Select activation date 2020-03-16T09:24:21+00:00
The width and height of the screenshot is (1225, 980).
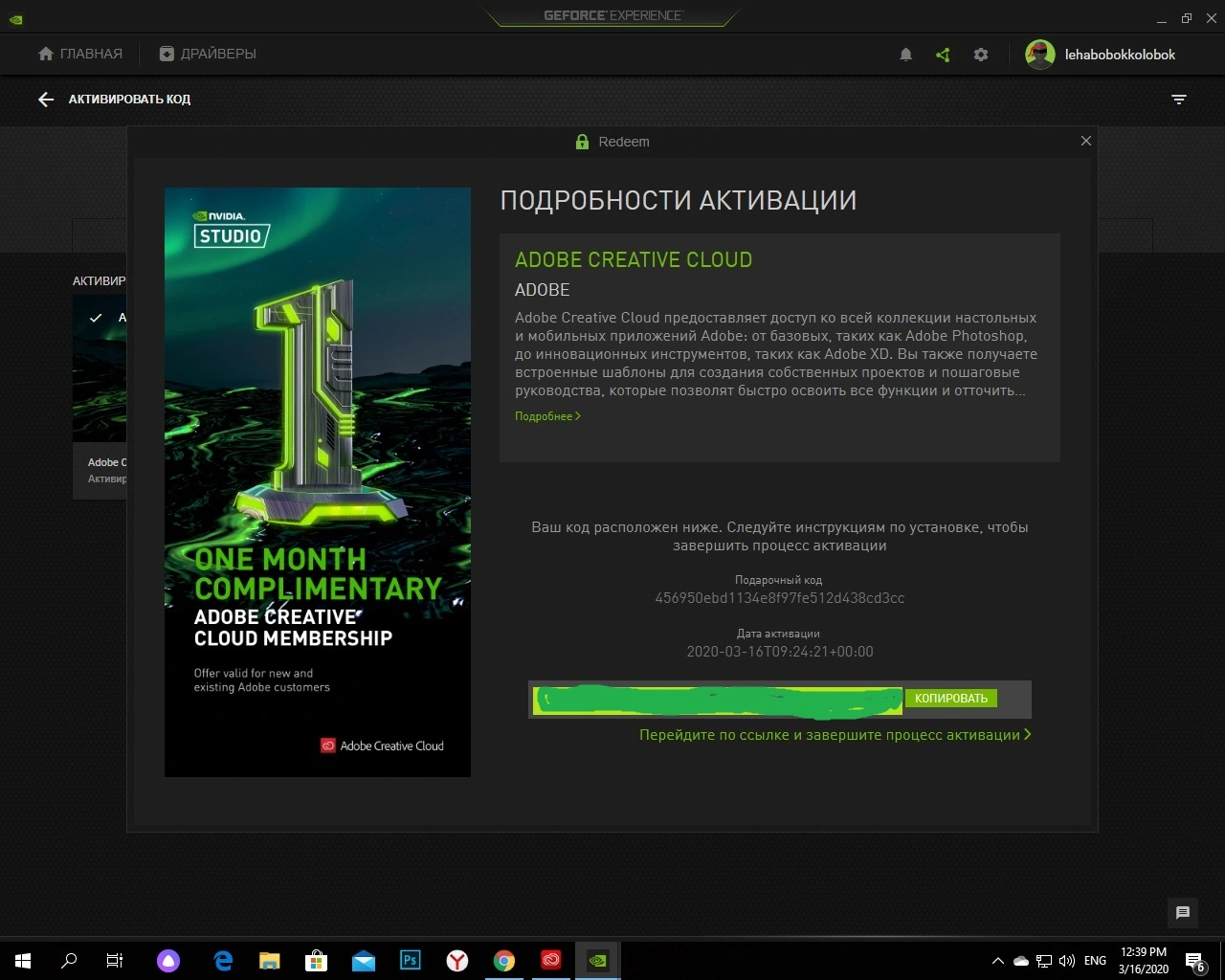point(780,652)
